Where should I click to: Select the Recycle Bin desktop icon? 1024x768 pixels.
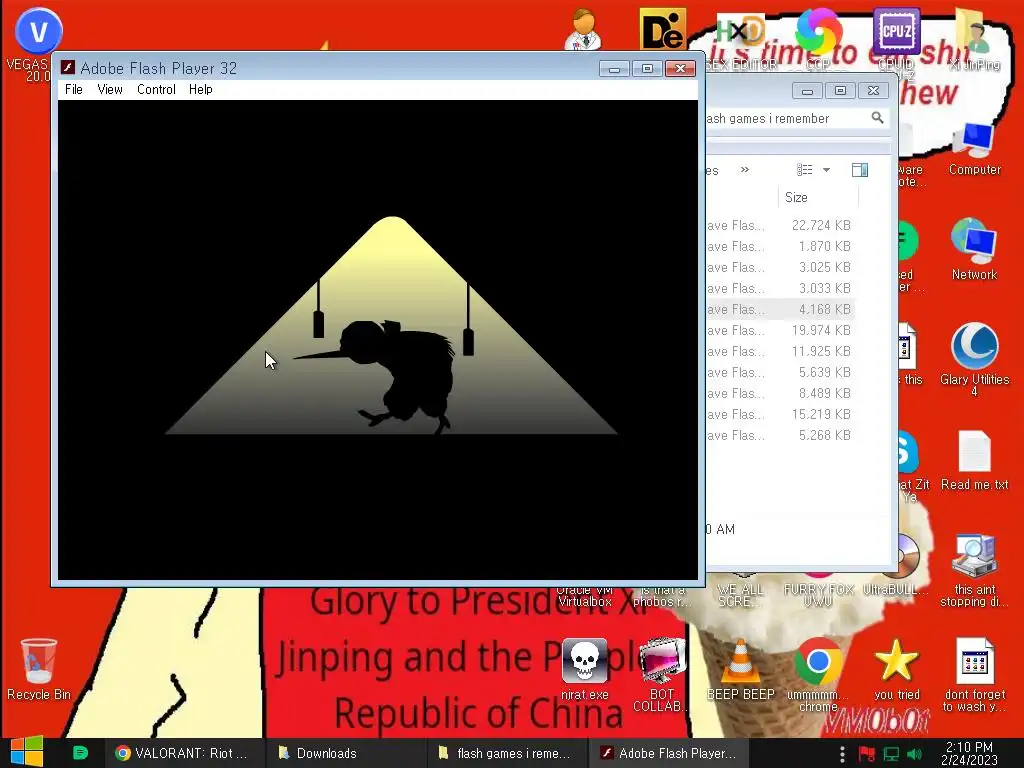(39, 669)
